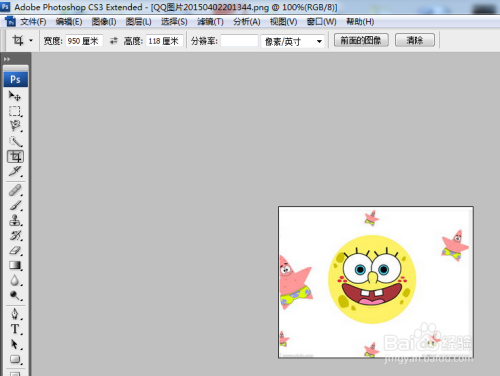Image resolution: width=500 pixels, height=376 pixels.
Task: Click the width field showing 950 厘米
Action: tap(84, 41)
